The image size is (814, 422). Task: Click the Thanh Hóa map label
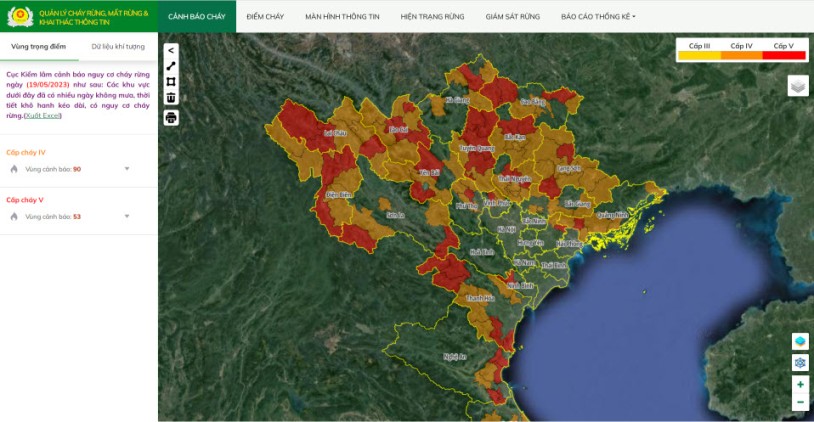[480, 298]
